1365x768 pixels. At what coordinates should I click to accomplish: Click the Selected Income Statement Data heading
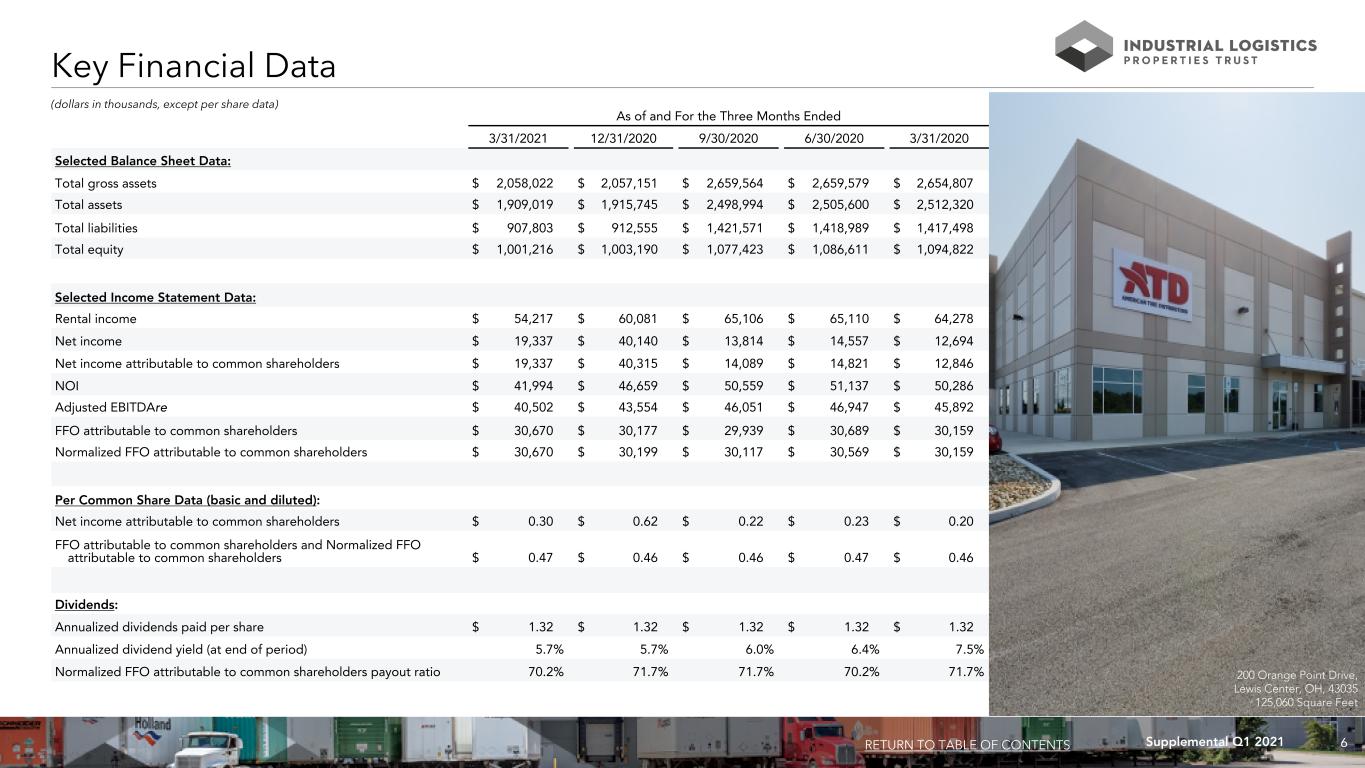(155, 297)
